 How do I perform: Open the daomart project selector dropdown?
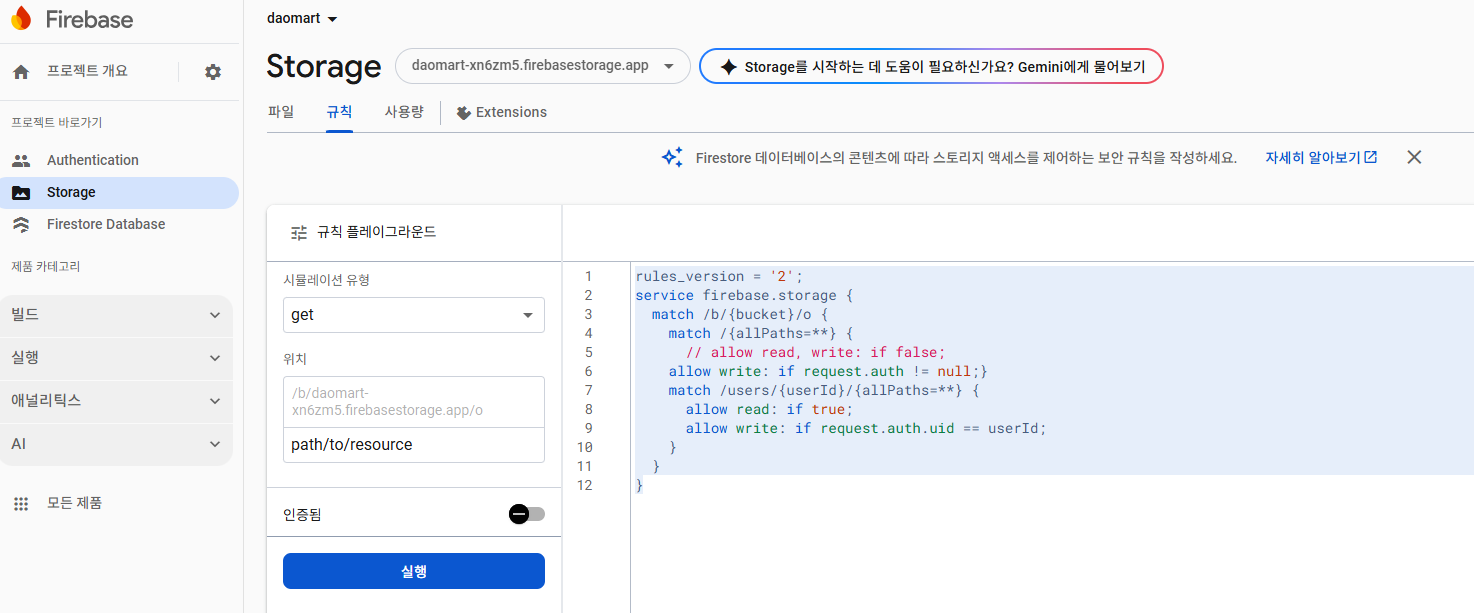[303, 18]
